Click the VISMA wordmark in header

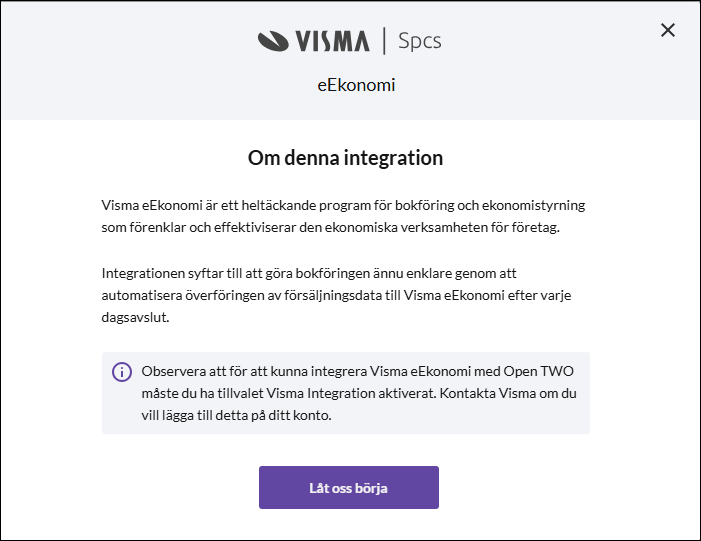[x=332, y=41]
